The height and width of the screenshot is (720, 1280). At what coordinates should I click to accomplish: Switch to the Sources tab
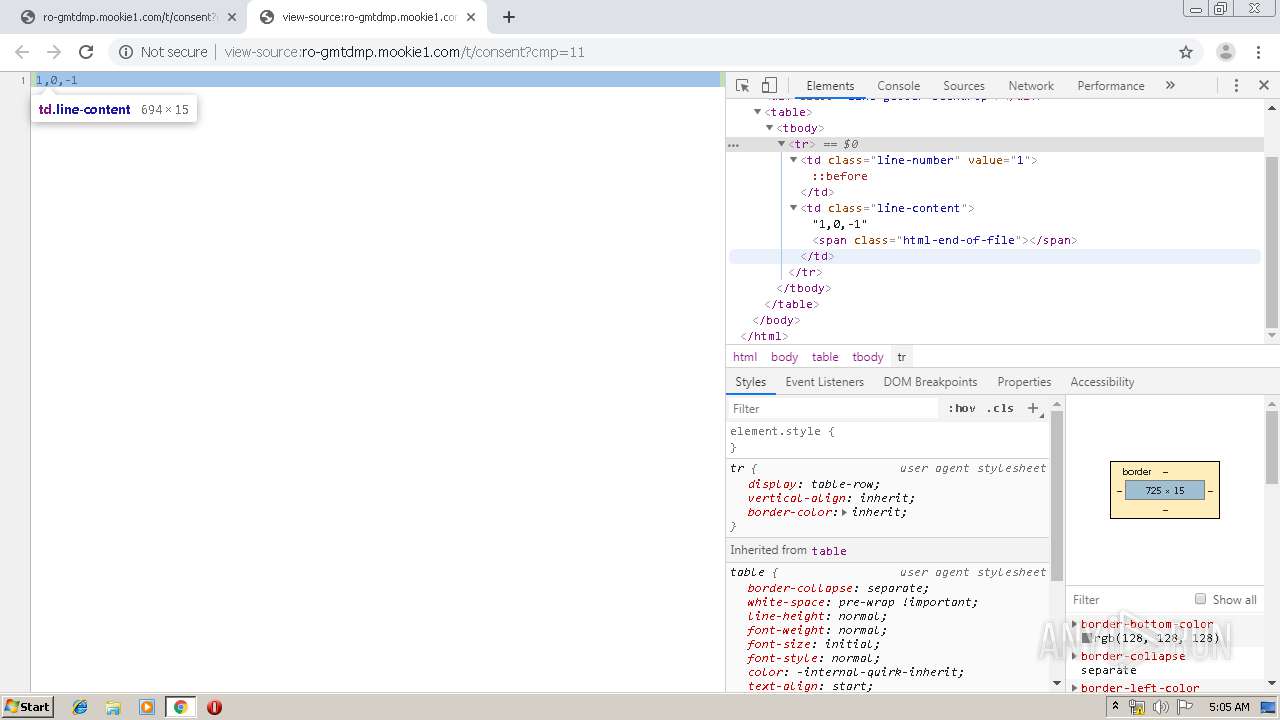pyautogui.click(x=964, y=86)
